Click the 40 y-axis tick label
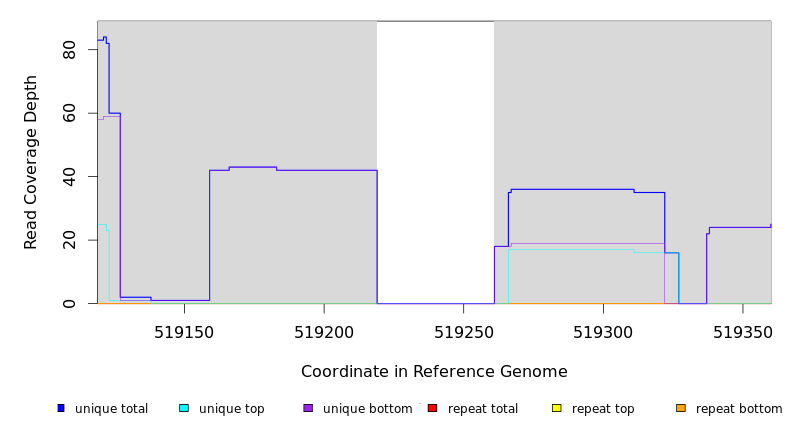Image resolution: width=792 pixels, height=432 pixels. point(69,177)
